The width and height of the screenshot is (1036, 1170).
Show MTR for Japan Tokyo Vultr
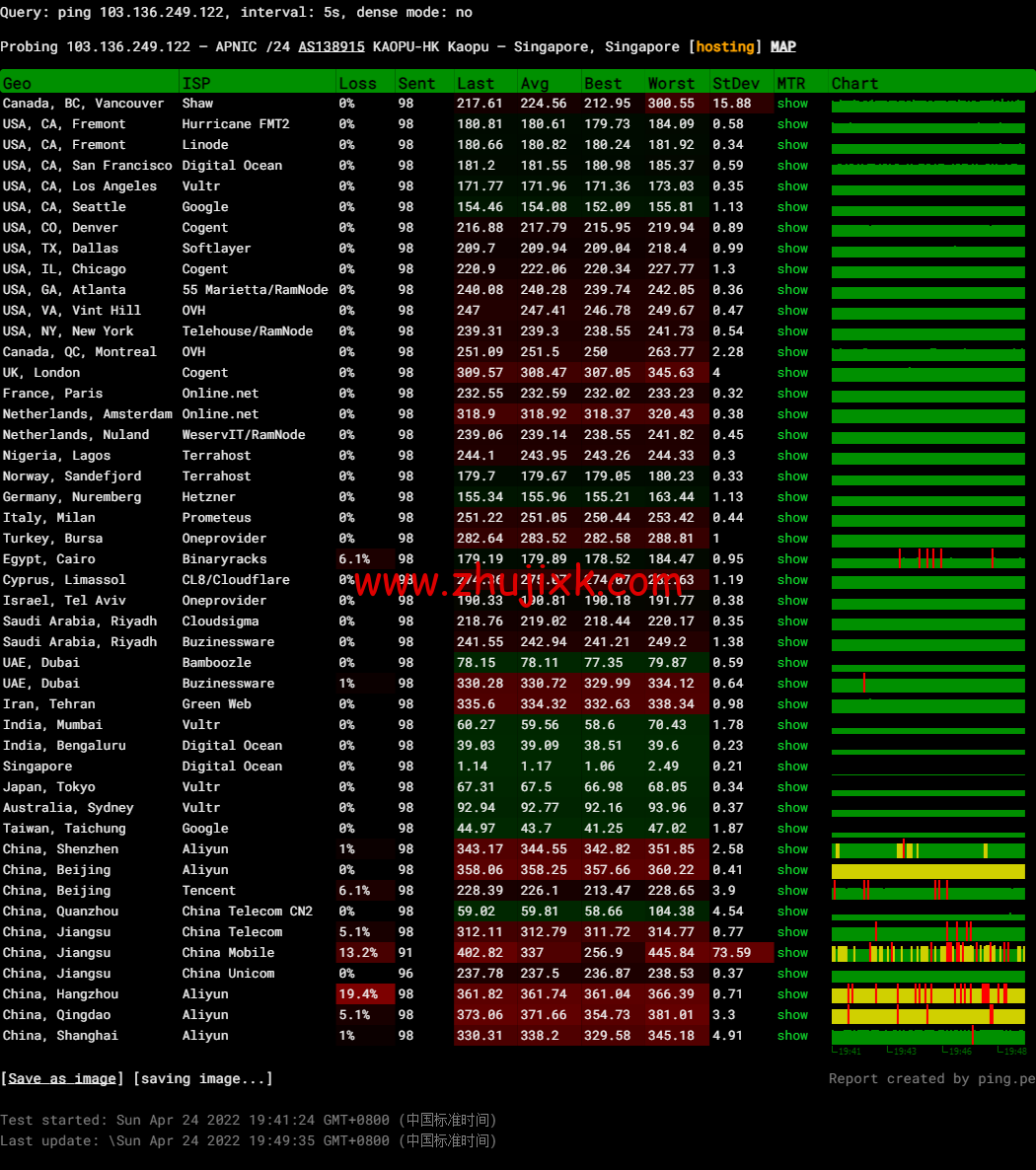click(792, 787)
